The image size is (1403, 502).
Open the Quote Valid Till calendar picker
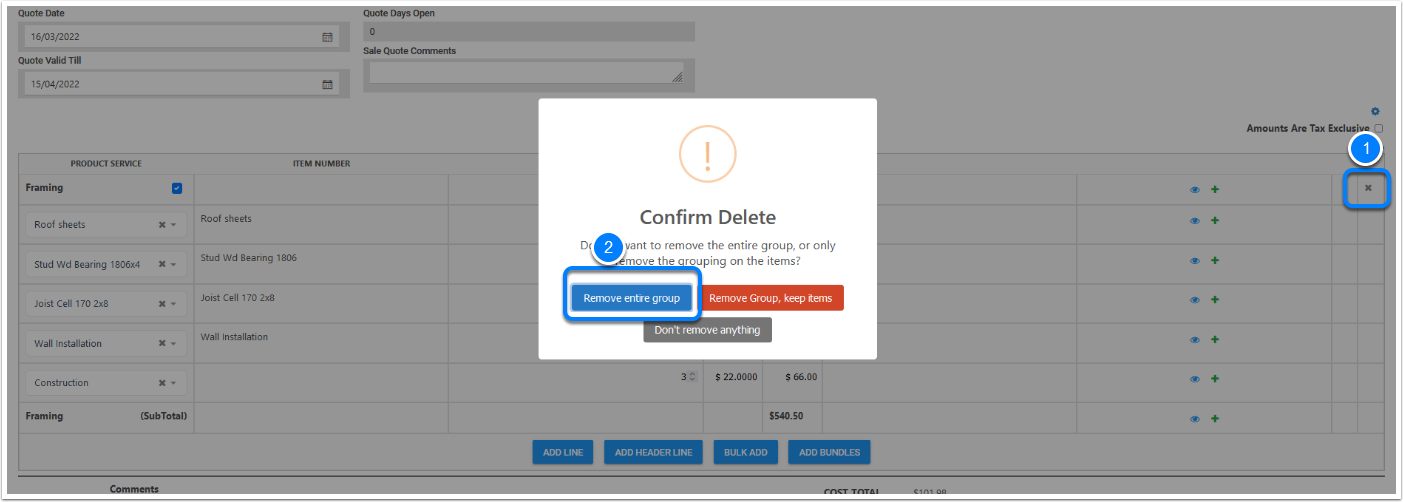click(327, 85)
